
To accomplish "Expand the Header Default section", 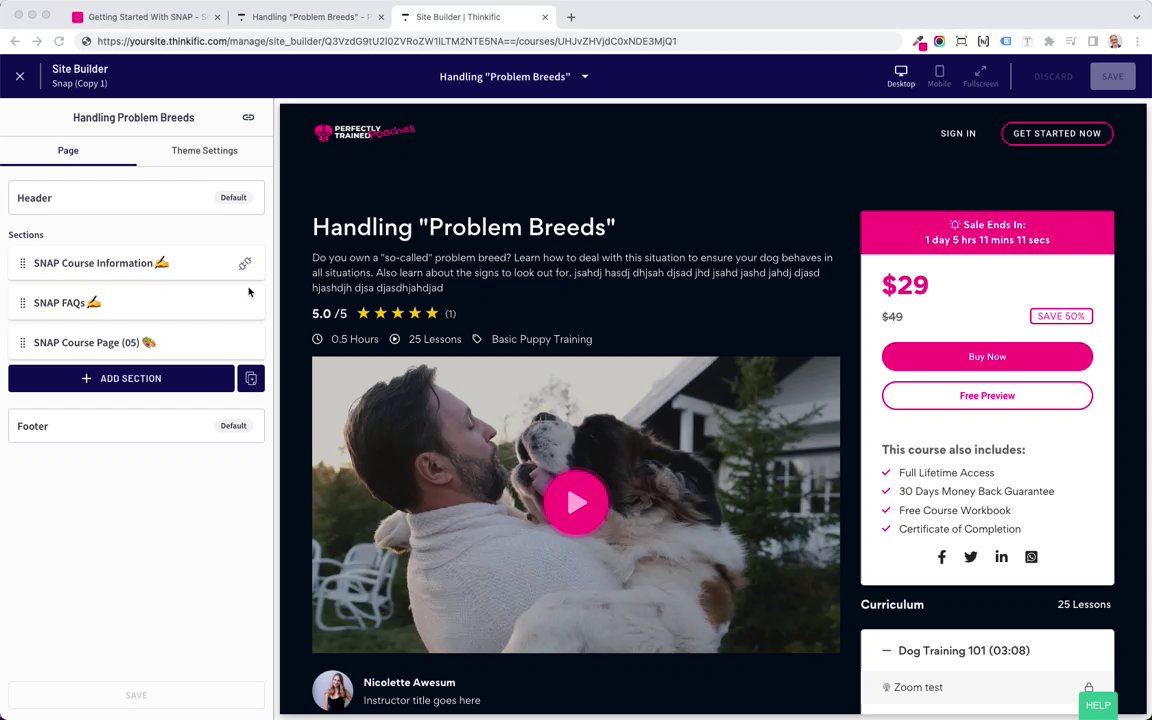I will [x=137, y=198].
